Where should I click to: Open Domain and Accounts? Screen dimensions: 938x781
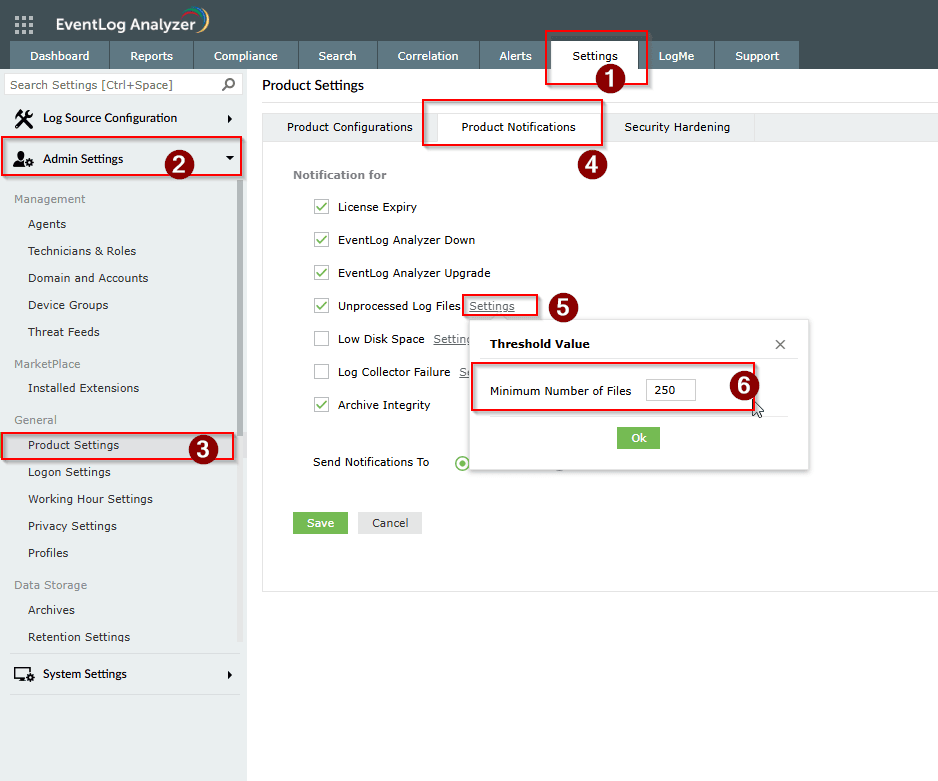pos(88,278)
